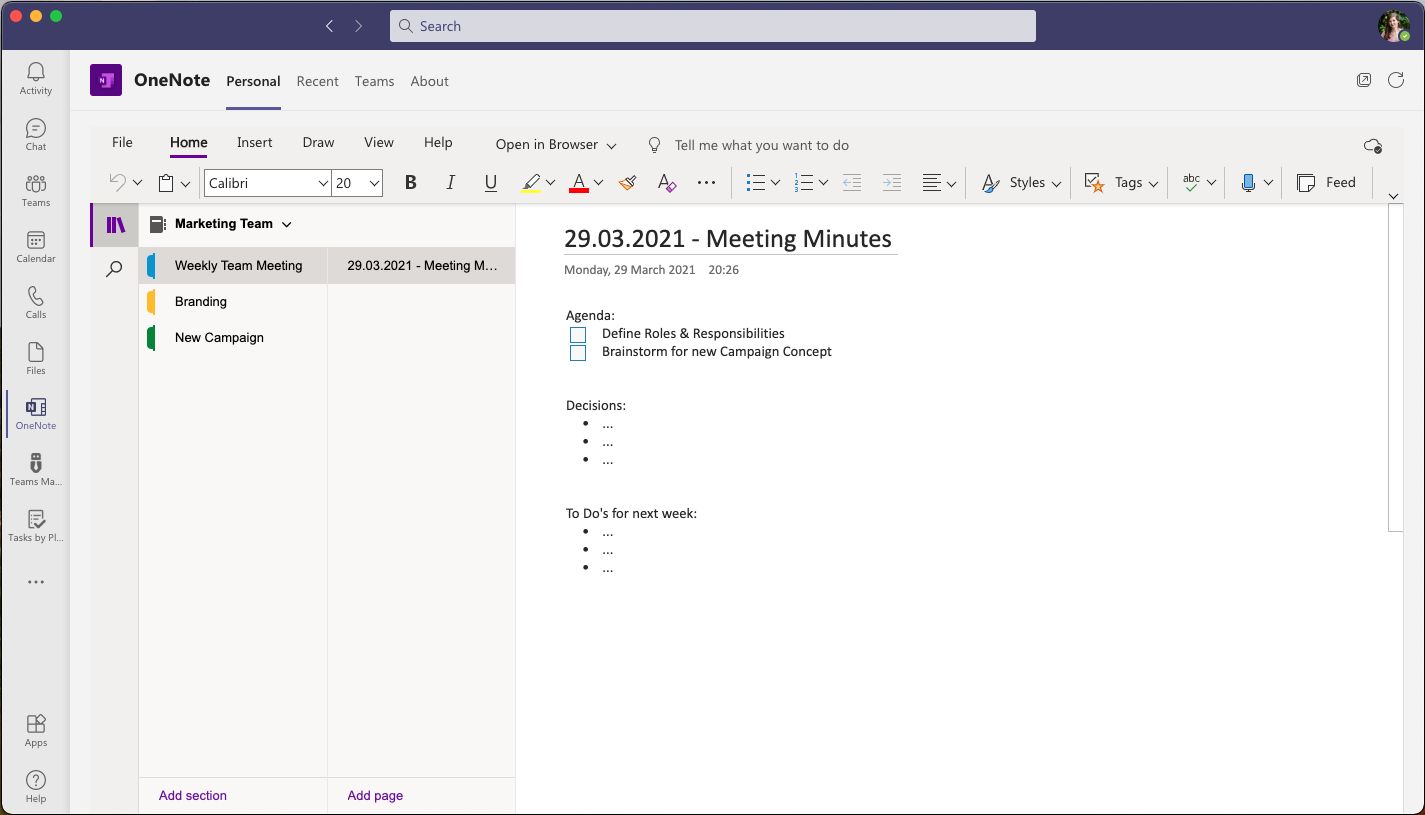The width and height of the screenshot is (1425, 815).
Task: Apply the yellow highlight color
Action: pos(531,183)
